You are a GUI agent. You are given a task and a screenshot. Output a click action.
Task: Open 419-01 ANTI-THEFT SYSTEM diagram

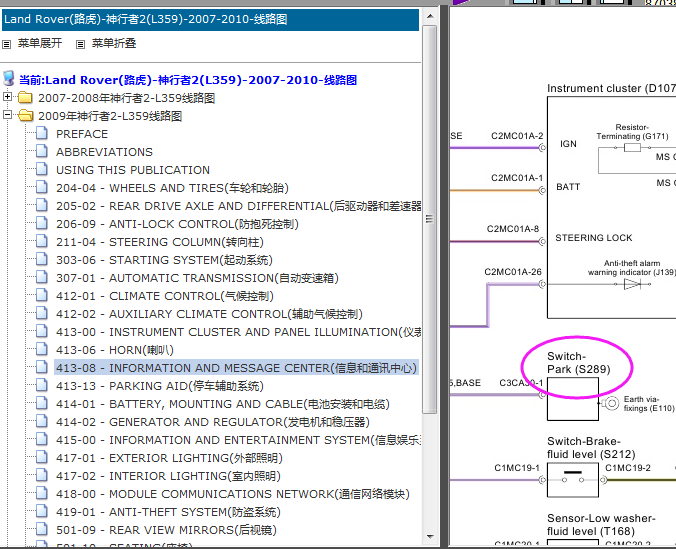coord(168,512)
